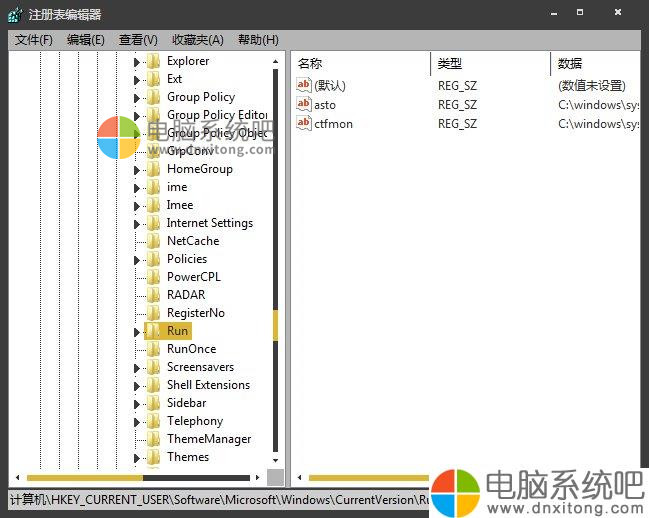Expand the Telephony key
Image resolution: width=649 pixels, height=518 pixels.
[137, 422]
